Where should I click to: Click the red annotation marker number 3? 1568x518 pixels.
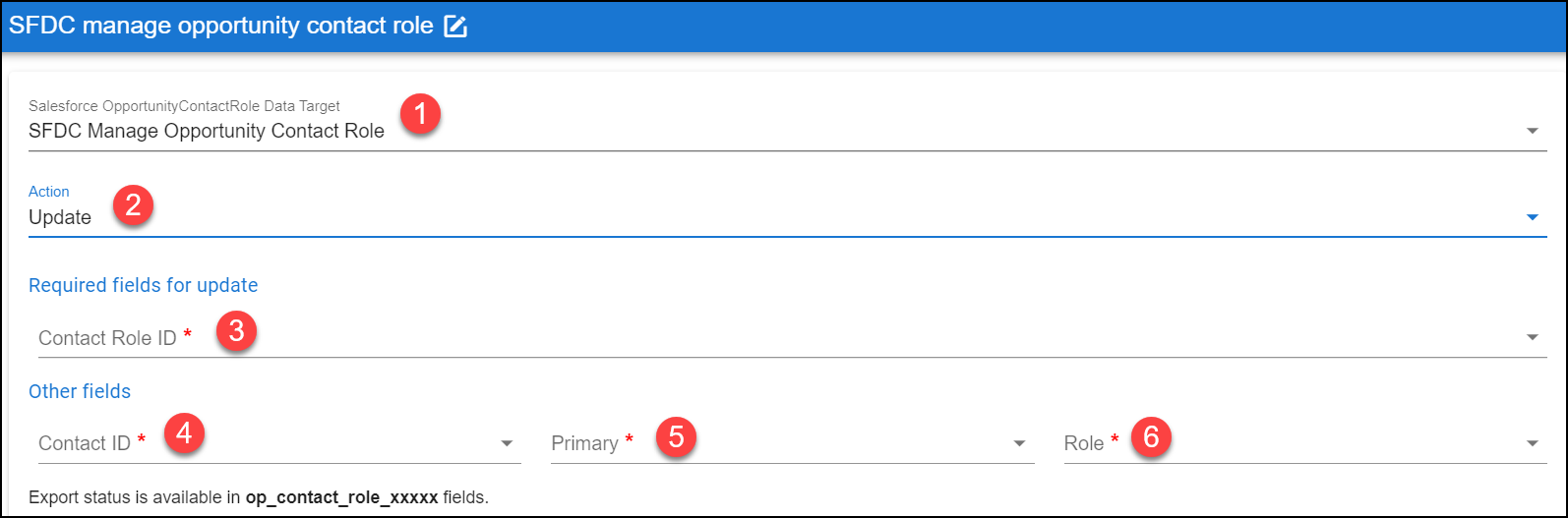[236, 330]
